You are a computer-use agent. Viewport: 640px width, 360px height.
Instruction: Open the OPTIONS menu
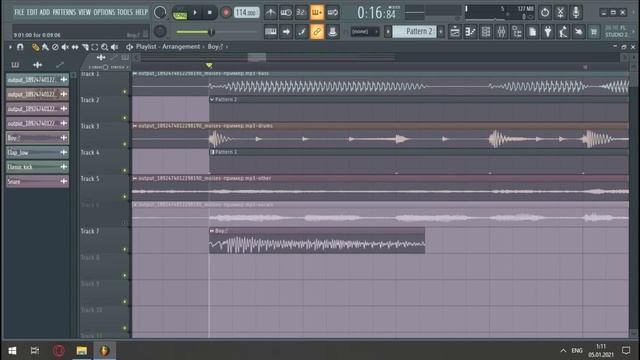[x=104, y=12]
